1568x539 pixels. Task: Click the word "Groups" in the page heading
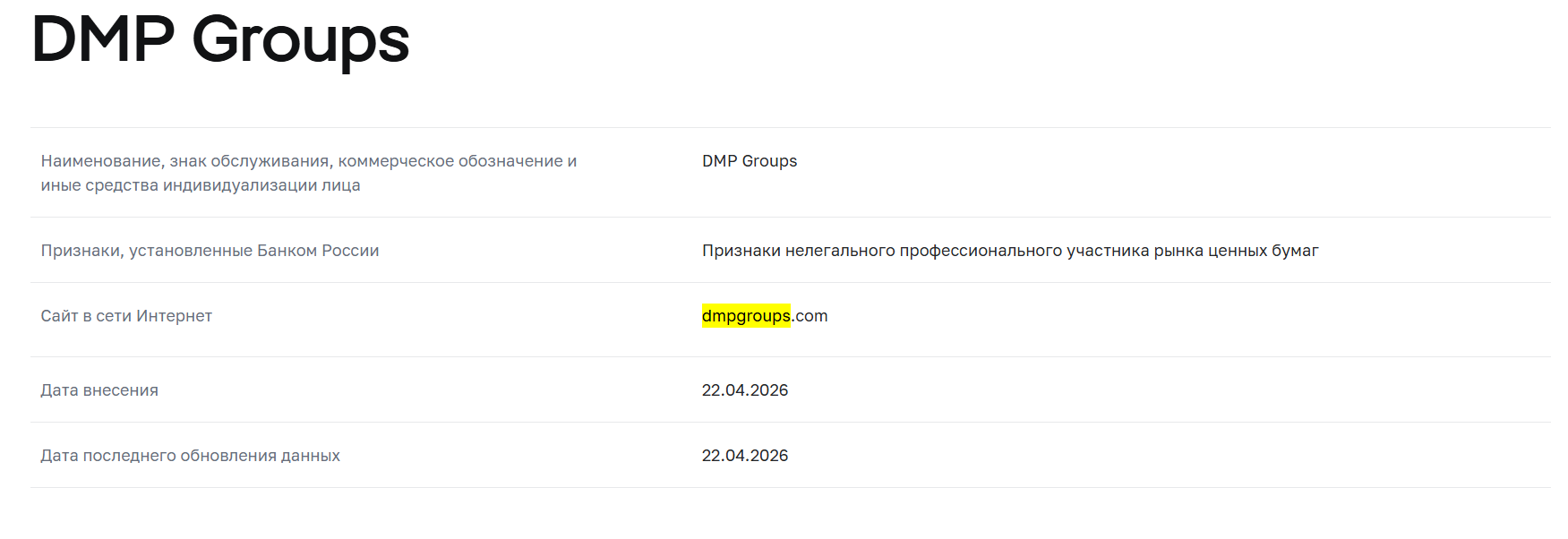tap(300, 40)
